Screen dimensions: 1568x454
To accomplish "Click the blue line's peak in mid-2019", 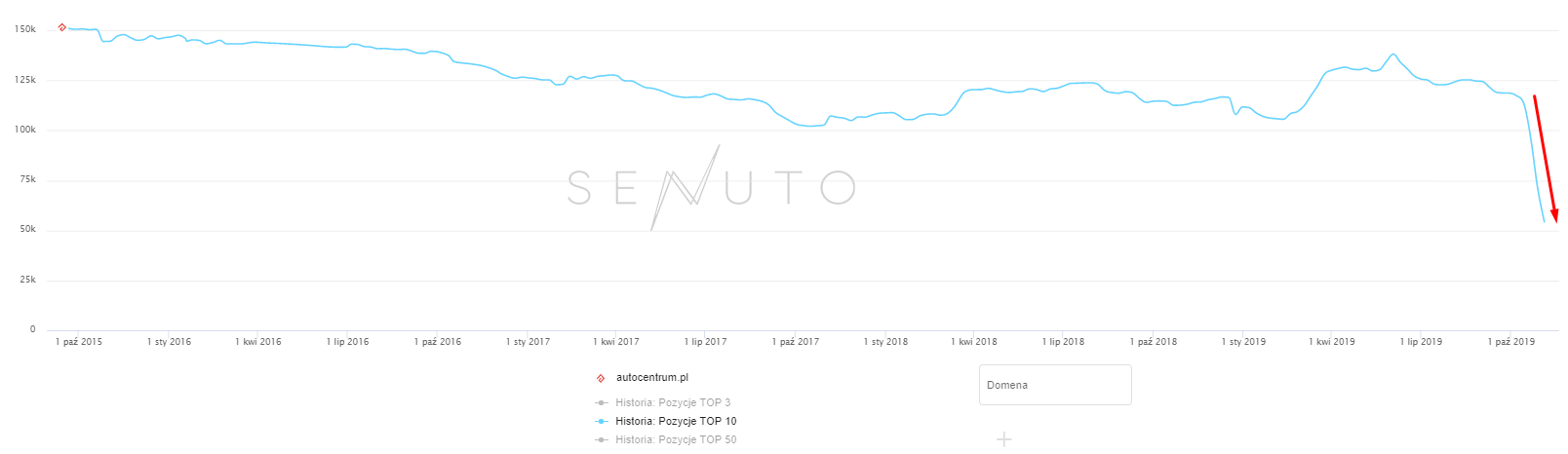I will (1393, 55).
